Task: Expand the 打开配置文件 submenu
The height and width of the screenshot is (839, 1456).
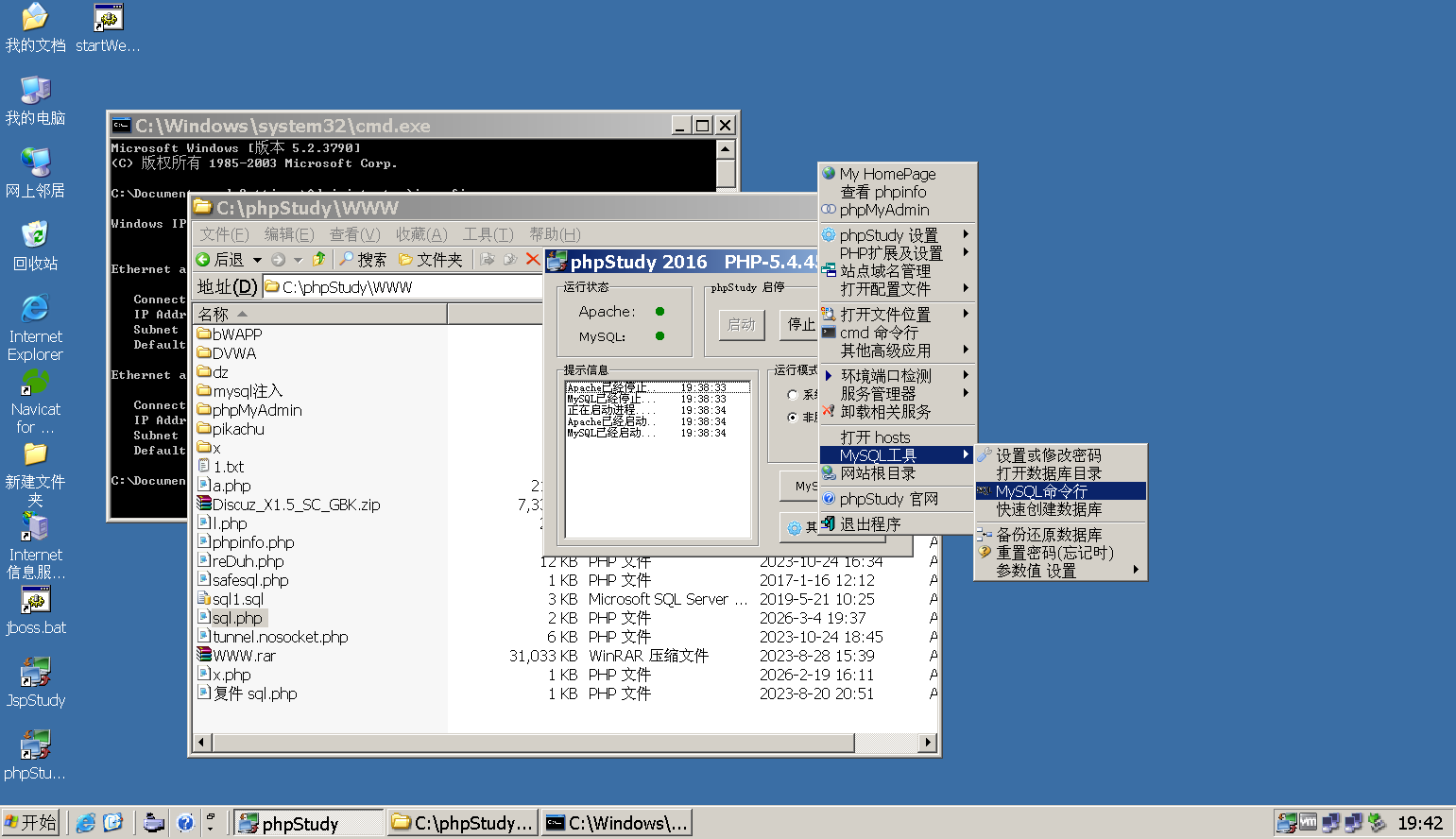Action: (x=897, y=289)
